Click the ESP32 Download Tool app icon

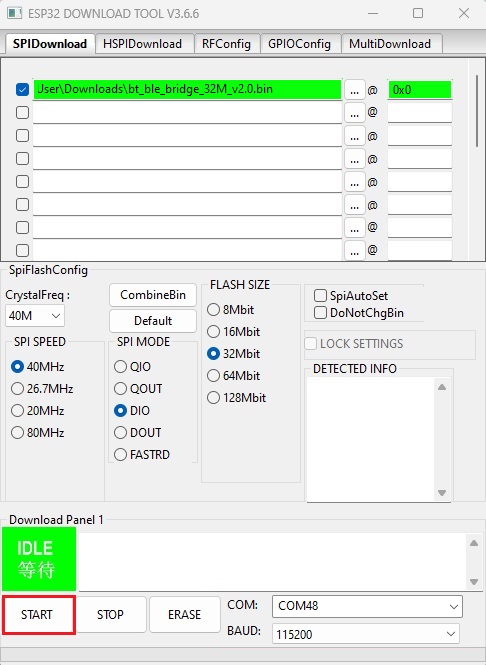[x=14, y=13]
